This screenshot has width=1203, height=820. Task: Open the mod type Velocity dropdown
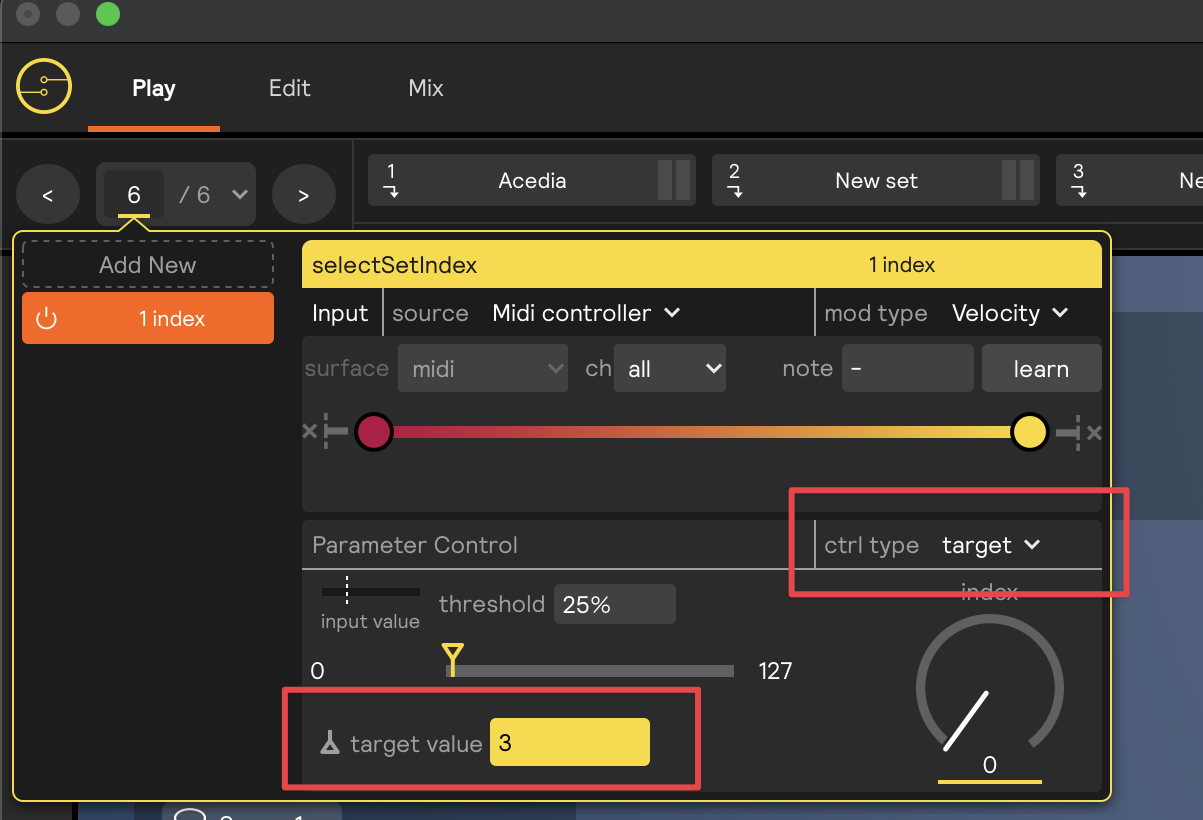tap(1010, 313)
